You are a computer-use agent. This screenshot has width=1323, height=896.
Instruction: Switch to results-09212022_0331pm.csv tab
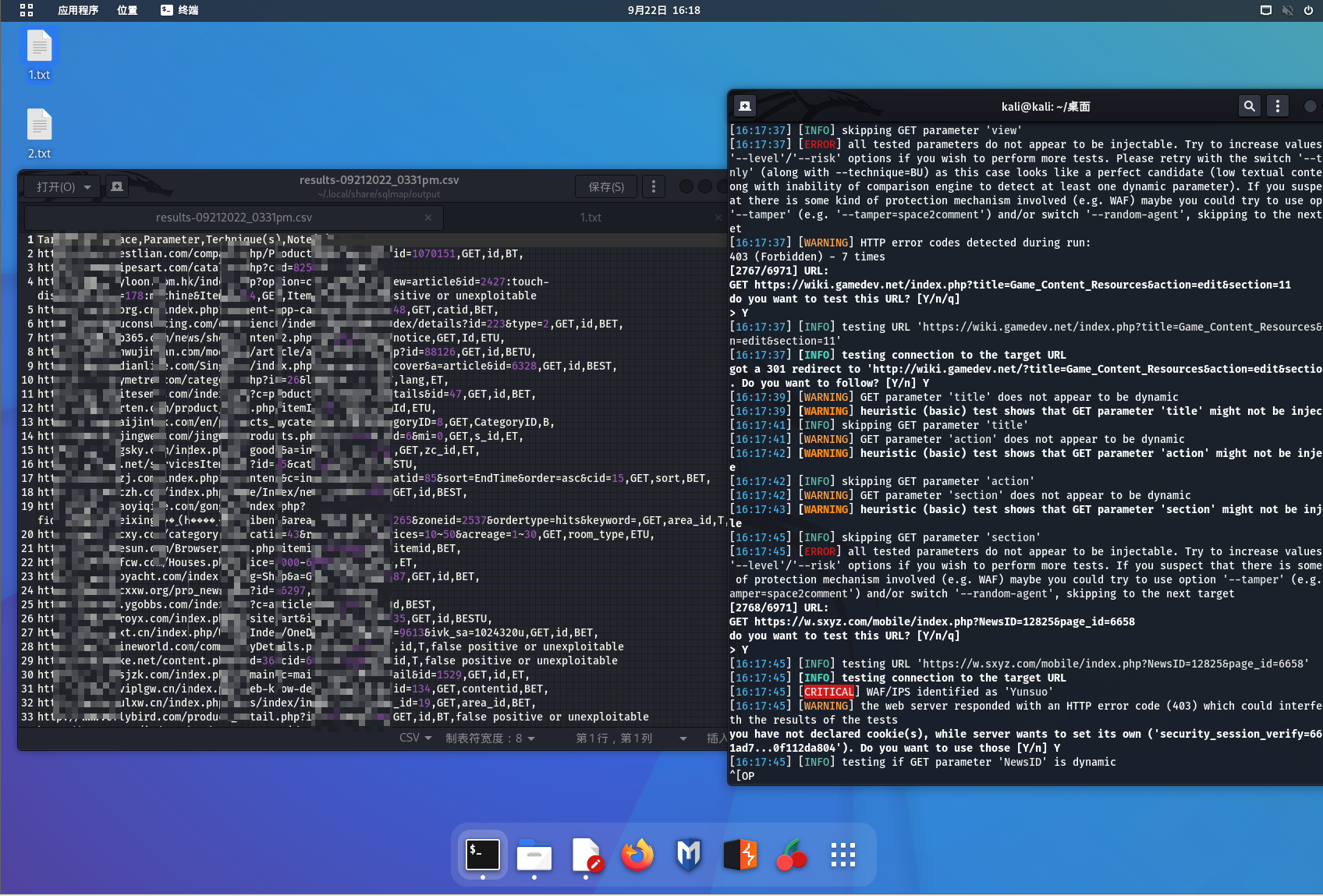coord(233,218)
